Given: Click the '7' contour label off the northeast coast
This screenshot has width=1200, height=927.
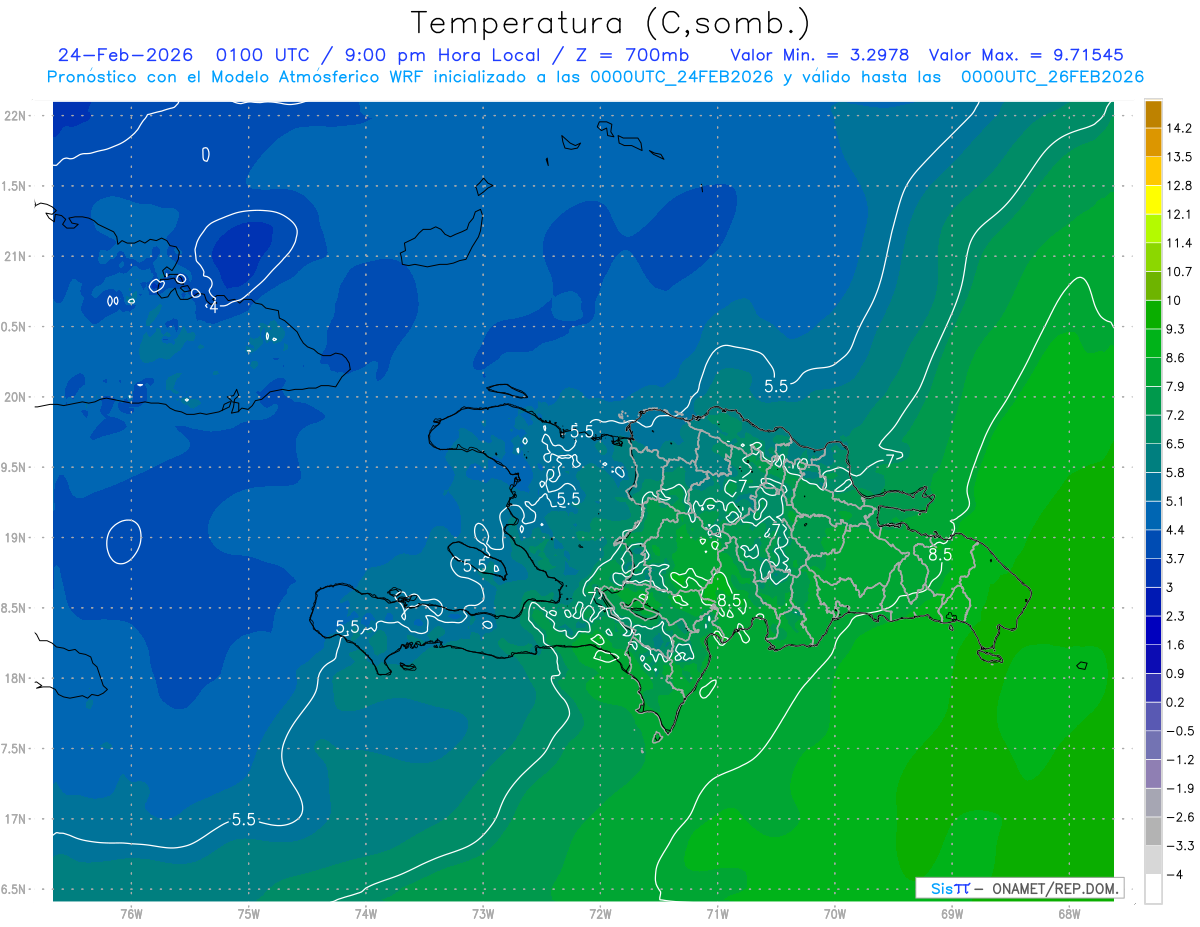Looking at the screenshot, I should click(889, 461).
